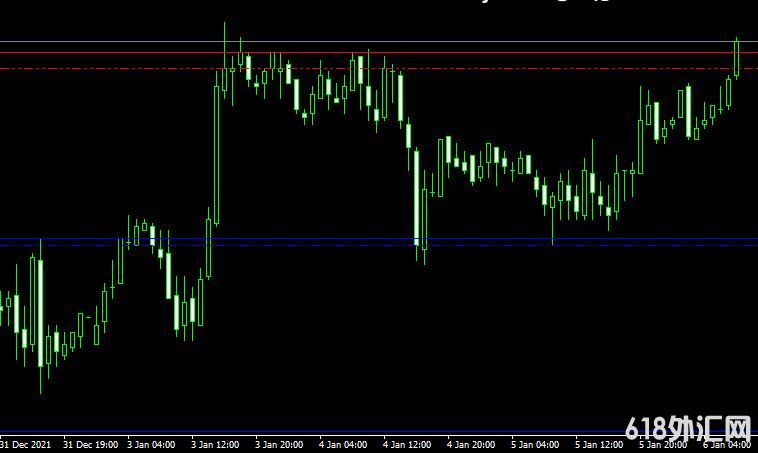Select the 5 Jan 04:00 time label
This screenshot has width=758, height=453.
click(x=535, y=444)
